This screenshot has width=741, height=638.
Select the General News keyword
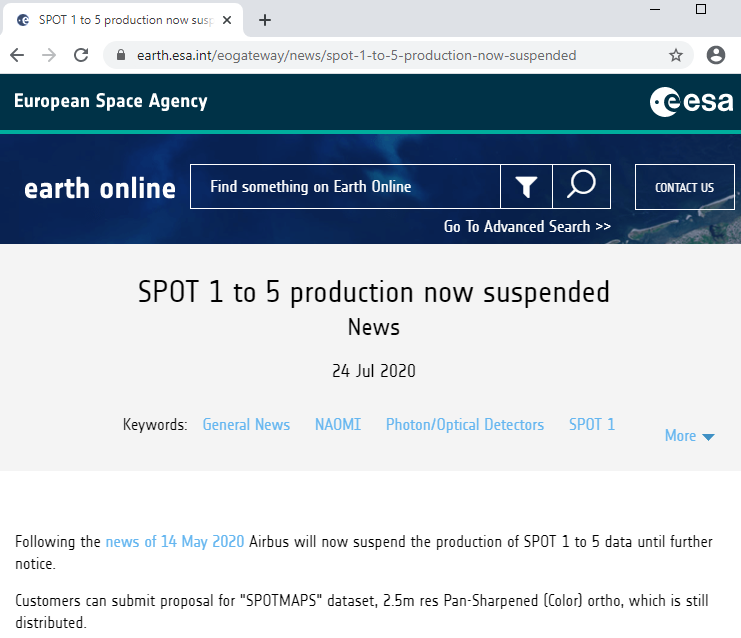point(246,425)
